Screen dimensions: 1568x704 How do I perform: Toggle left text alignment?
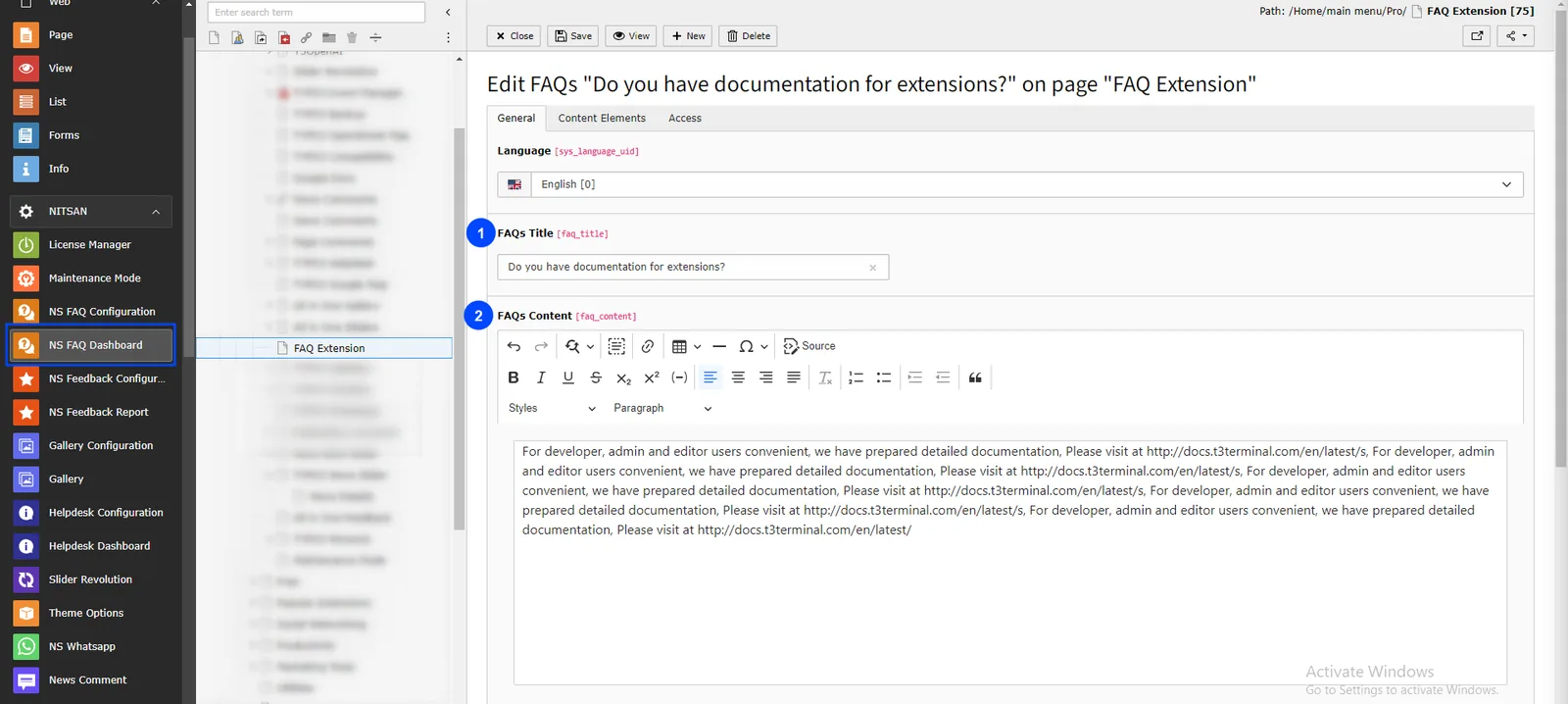pyautogui.click(x=710, y=377)
